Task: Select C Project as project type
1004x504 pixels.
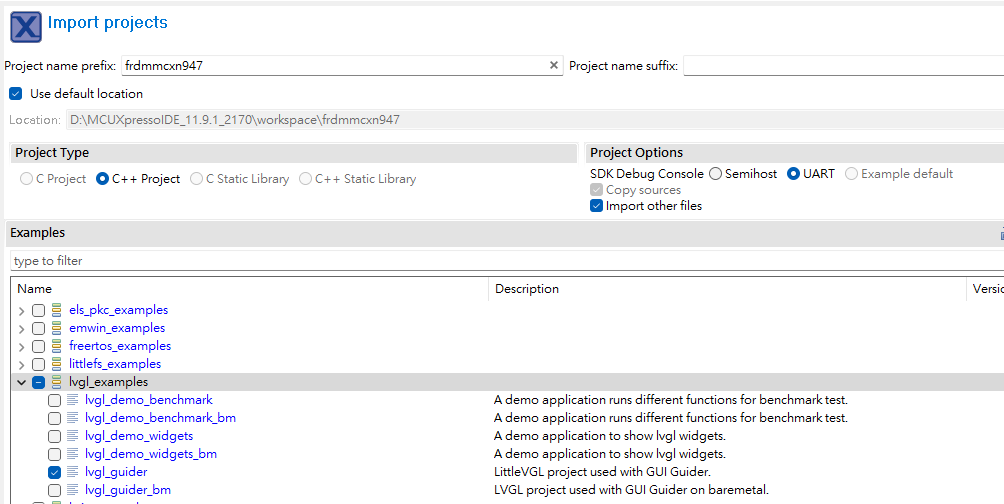Action: click(x=26, y=179)
